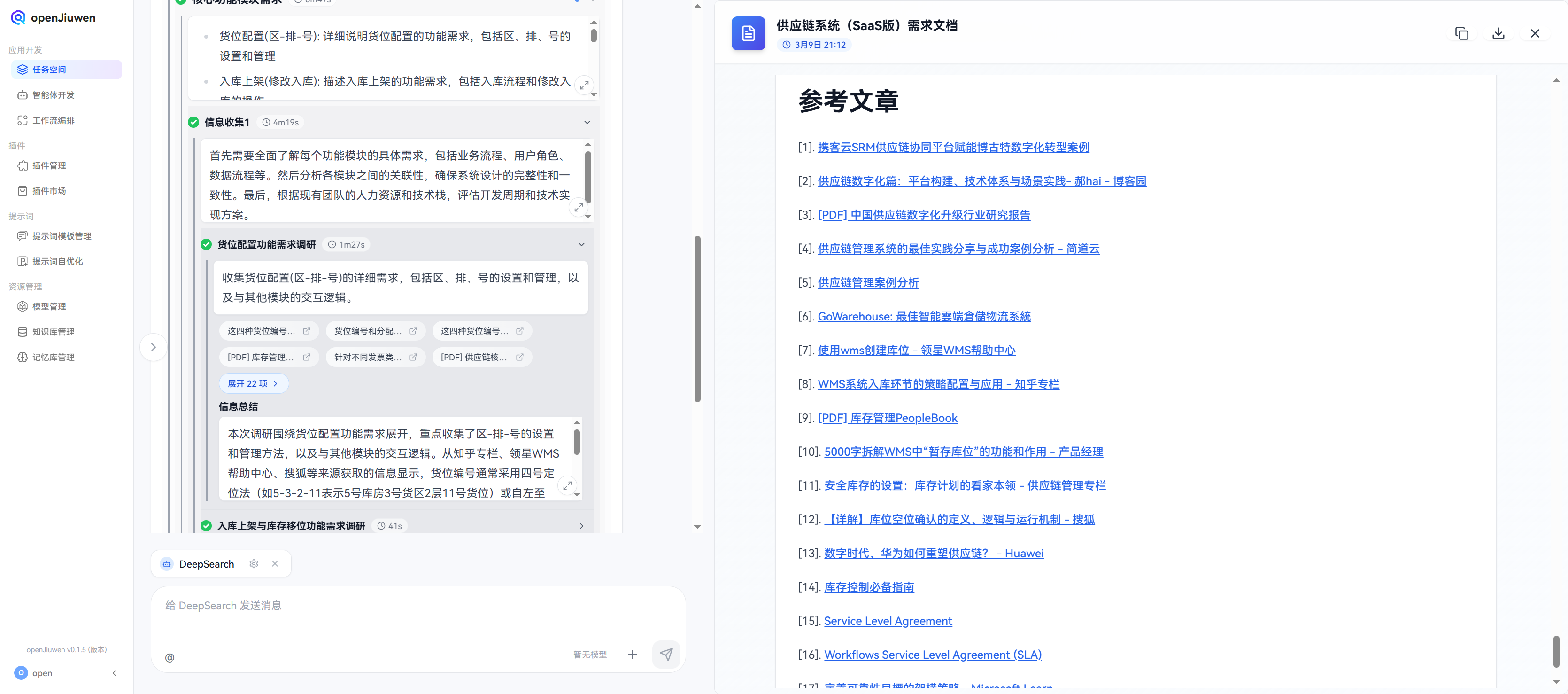Click the 入库上架与库存移位 green check icon
Screen dimensions: 1568x694
tap(206, 526)
